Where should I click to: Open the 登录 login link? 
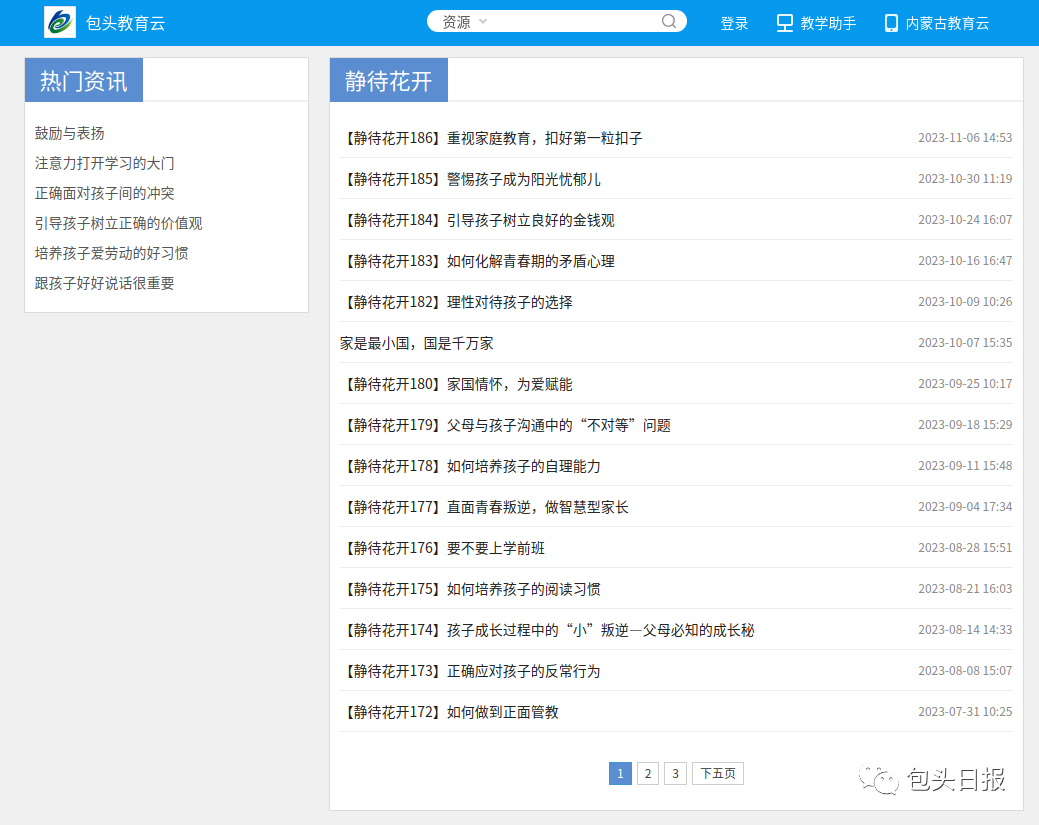point(734,23)
